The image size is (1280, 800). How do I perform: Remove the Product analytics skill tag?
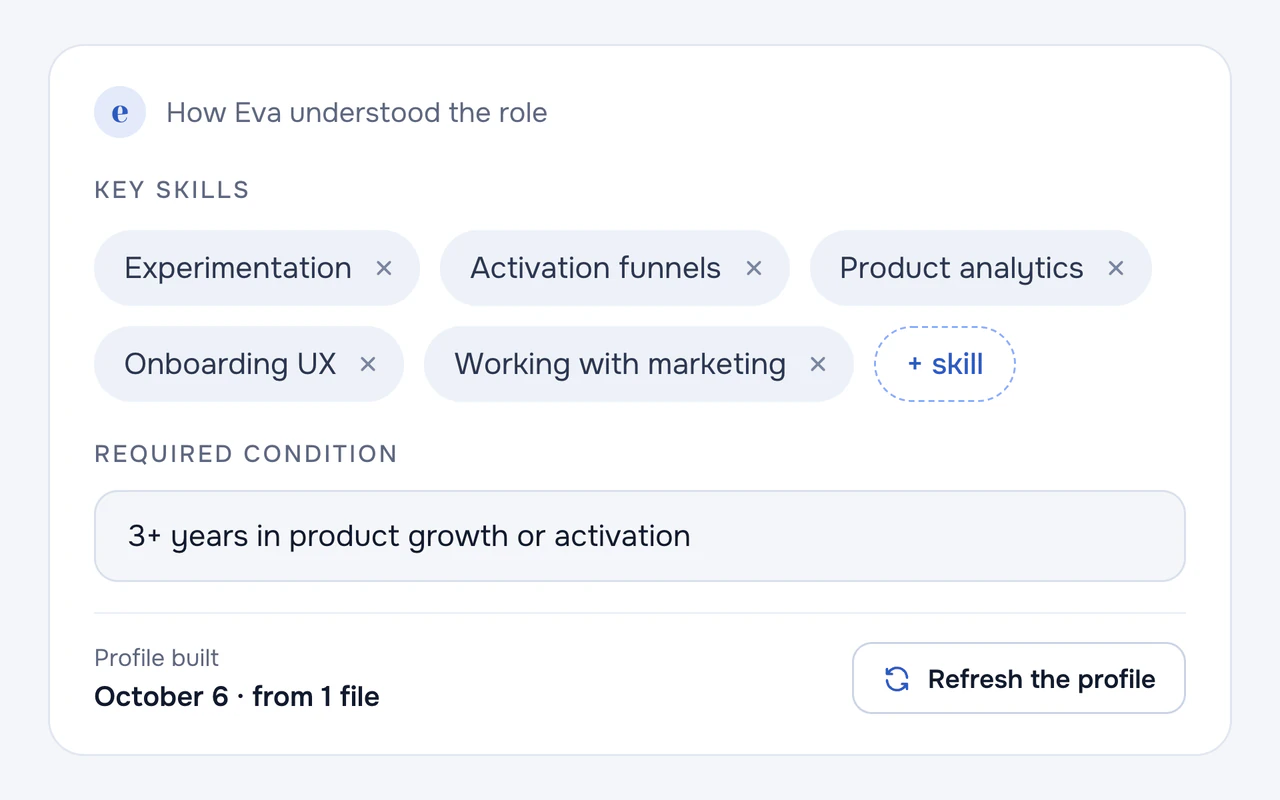coord(1116,268)
